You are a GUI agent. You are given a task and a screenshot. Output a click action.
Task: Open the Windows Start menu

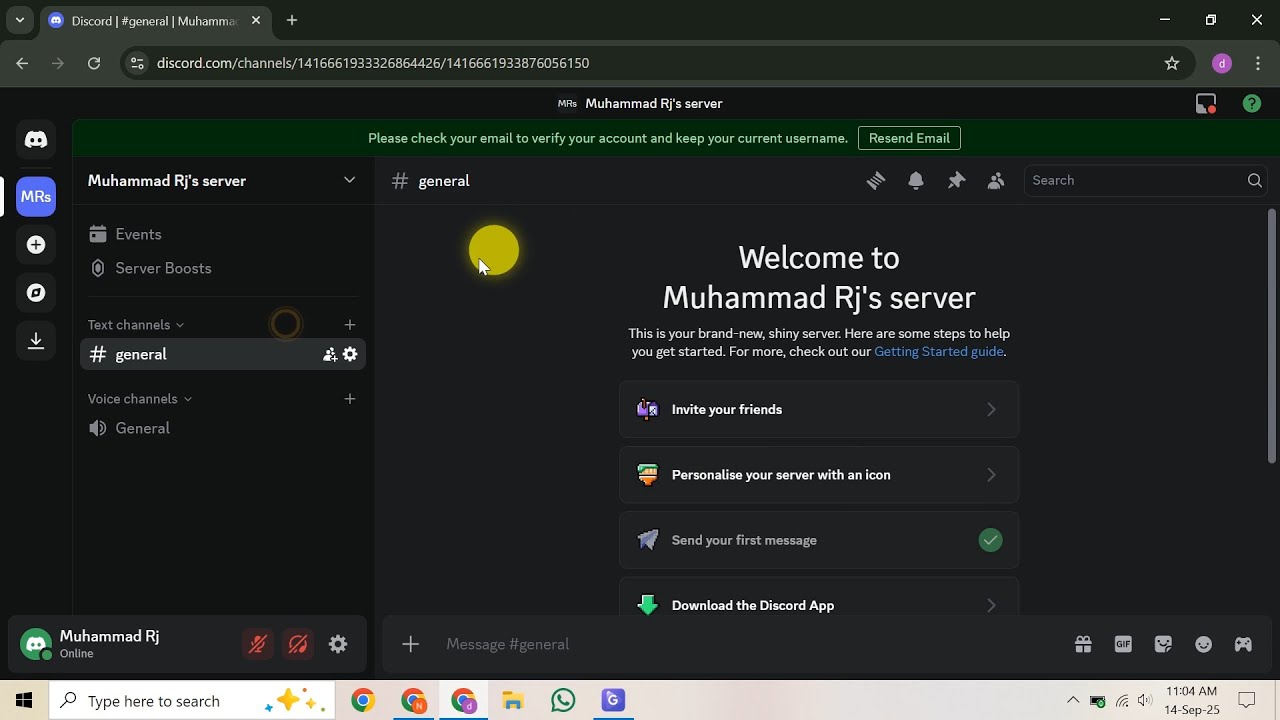[24, 701]
